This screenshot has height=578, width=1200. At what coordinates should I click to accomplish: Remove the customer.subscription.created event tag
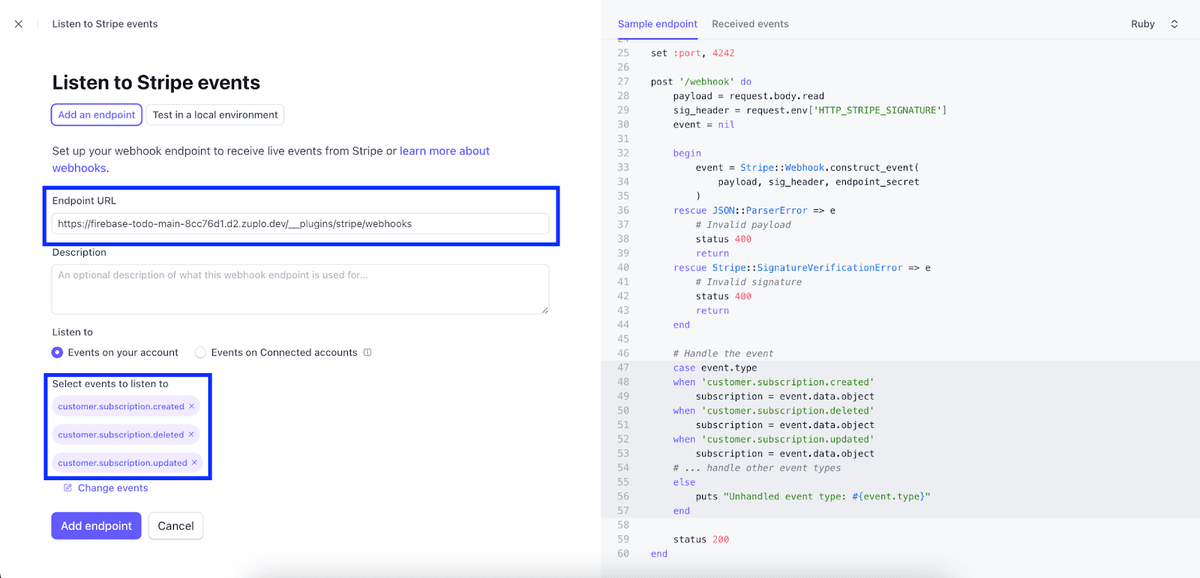tap(192, 407)
